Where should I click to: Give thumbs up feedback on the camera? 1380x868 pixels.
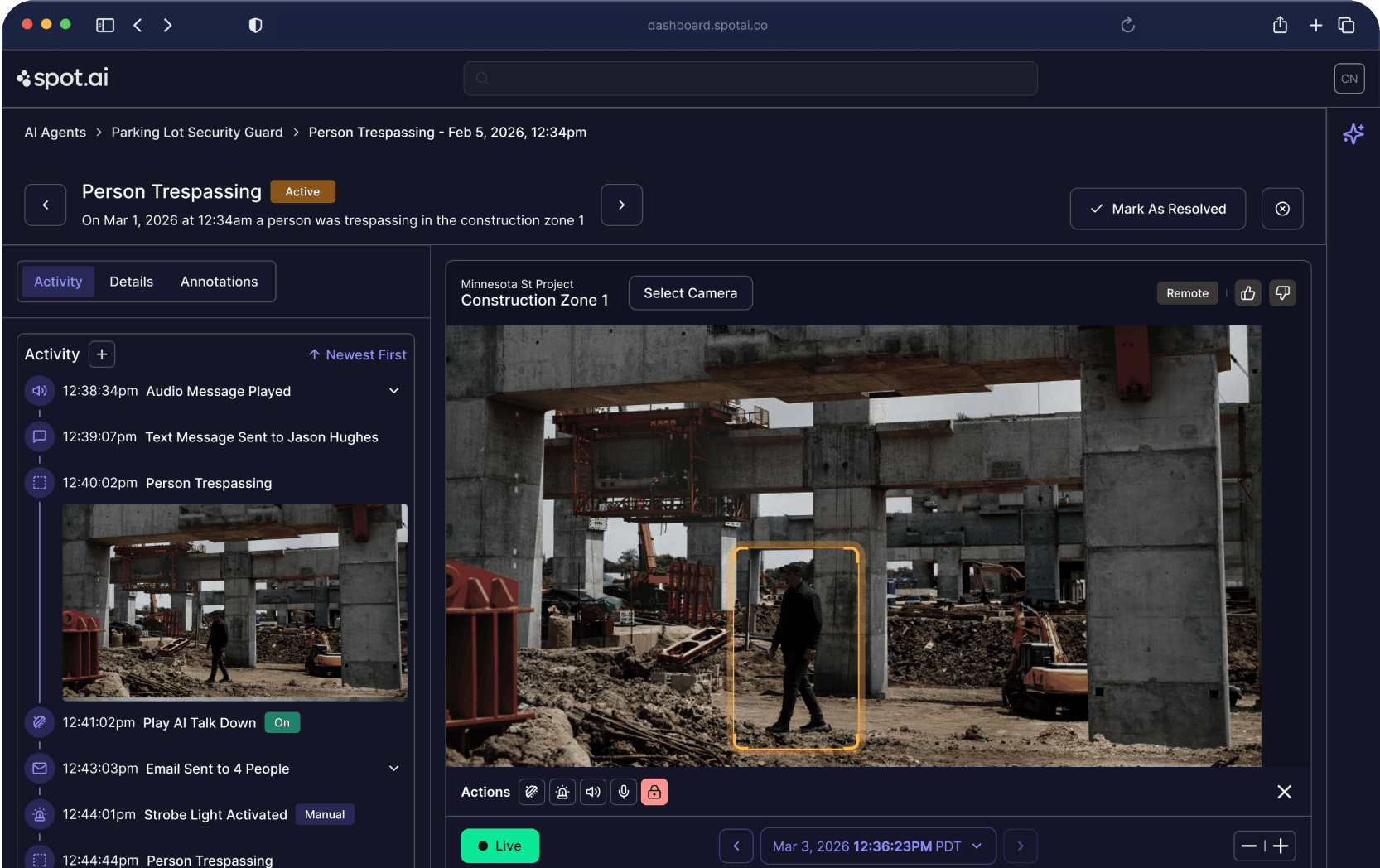[1248, 293]
